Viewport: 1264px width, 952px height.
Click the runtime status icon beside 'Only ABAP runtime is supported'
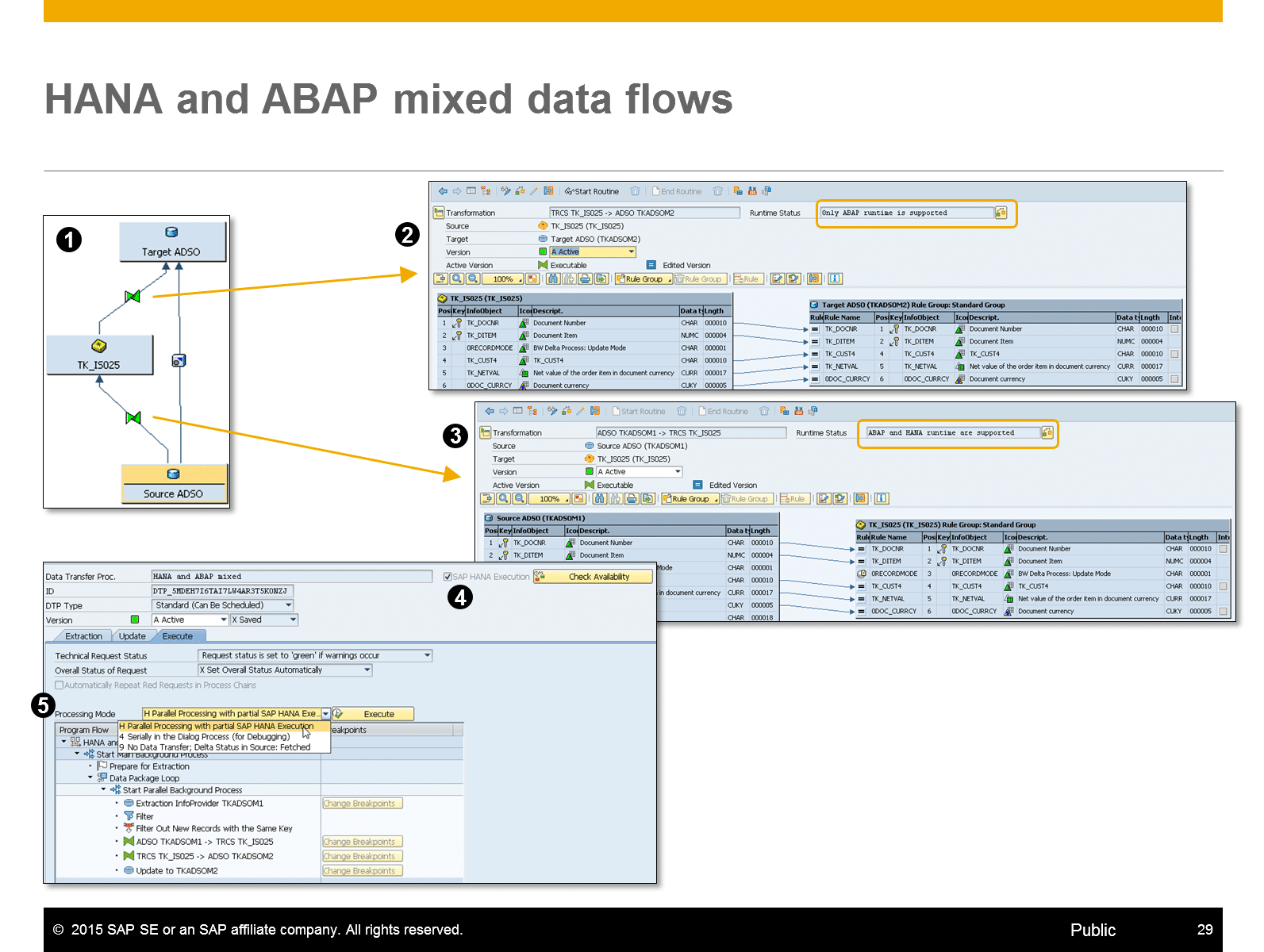(1001, 213)
